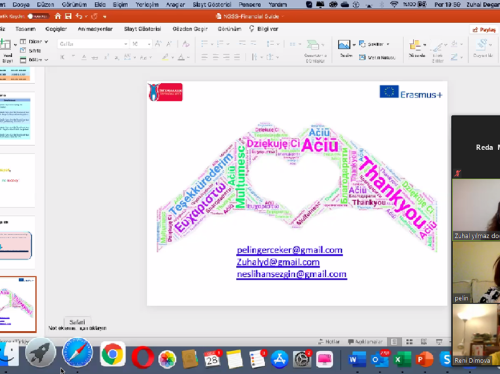The image size is (500, 374).
Task: Switch to the Gözden Geçir ribbon tab
Action: coord(190,29)
